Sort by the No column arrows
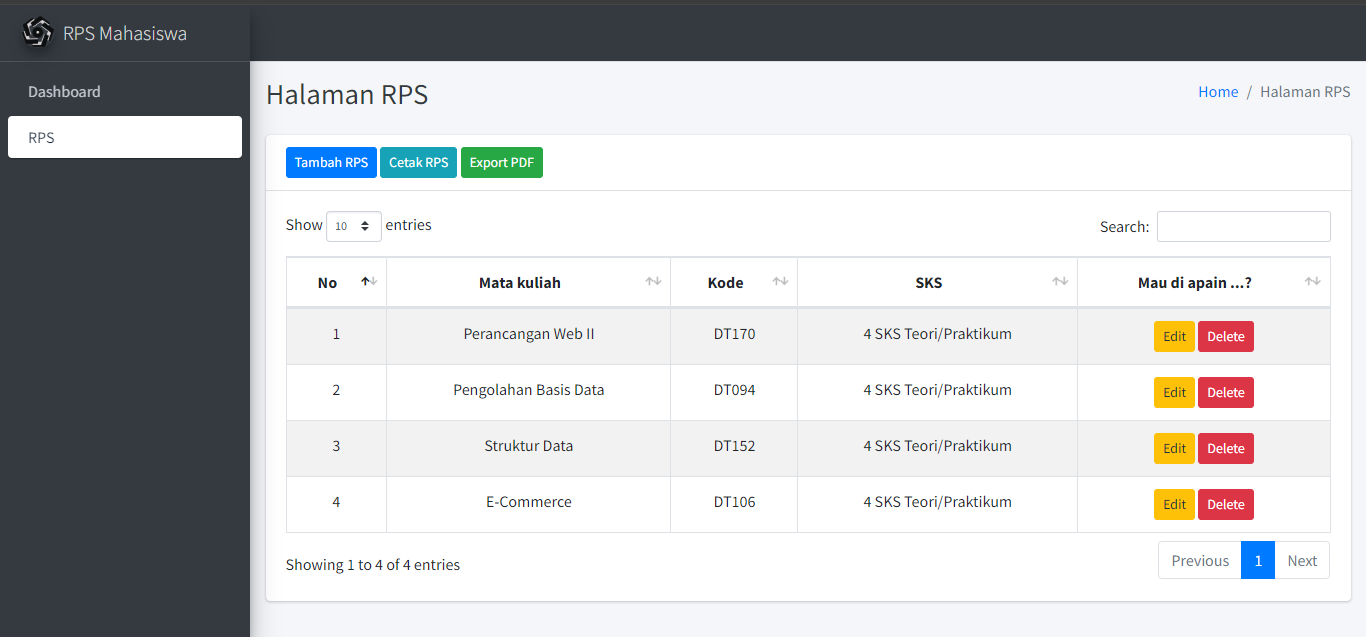This screenshot has height=637, width=1366. (369, 282)
